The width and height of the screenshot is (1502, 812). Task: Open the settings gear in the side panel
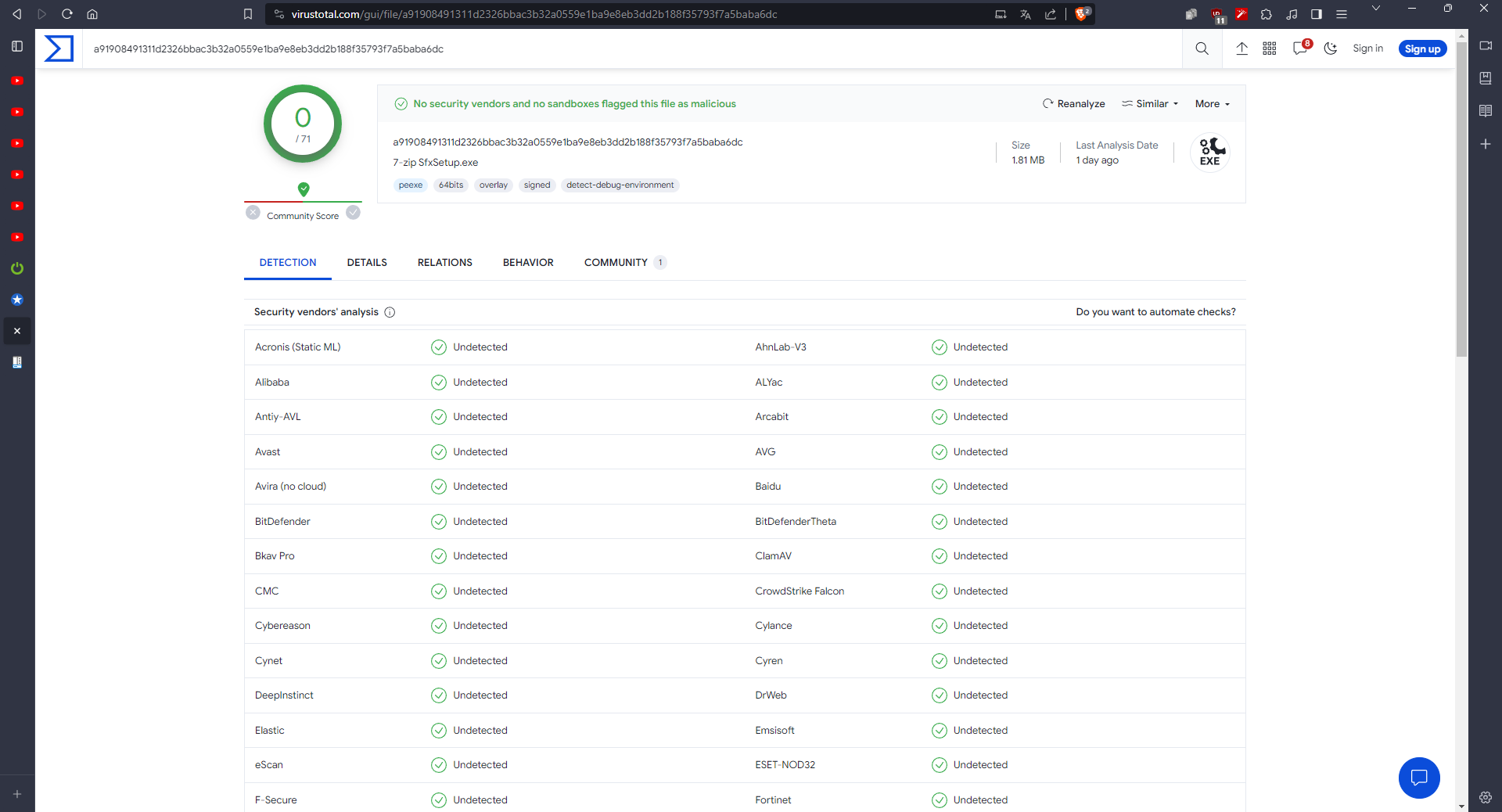(1486, 797)
